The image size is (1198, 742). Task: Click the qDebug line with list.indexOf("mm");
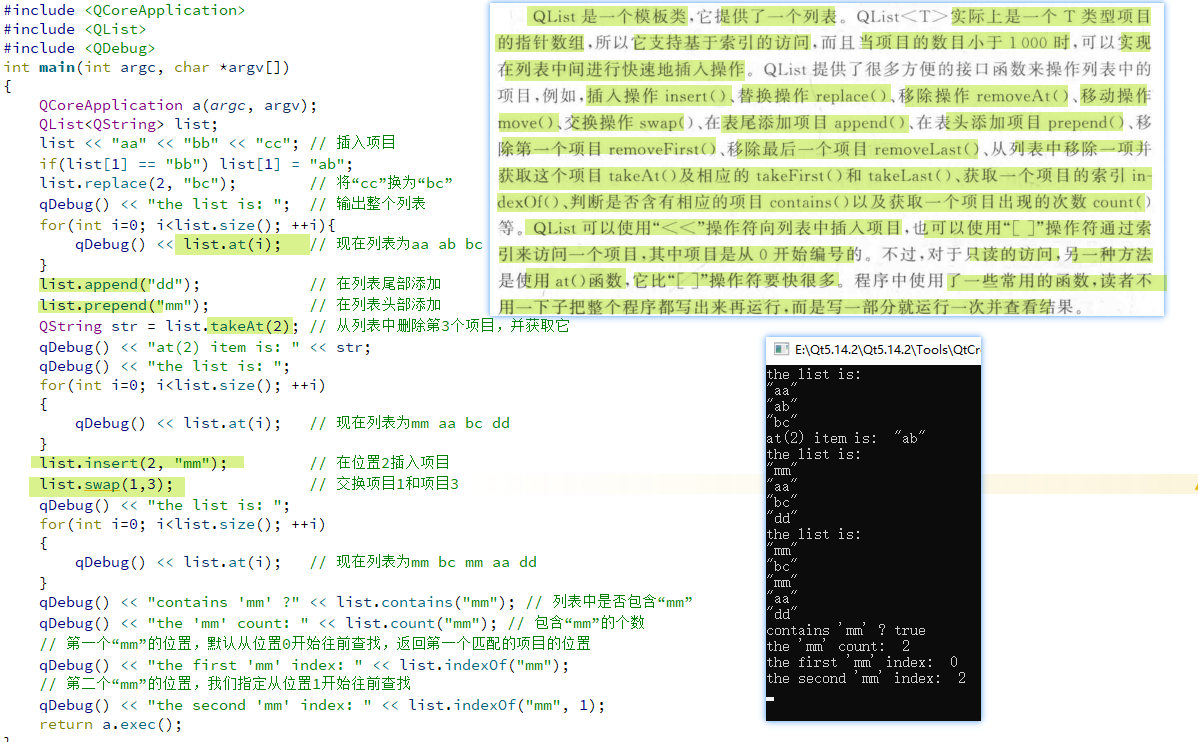point(304,665)
